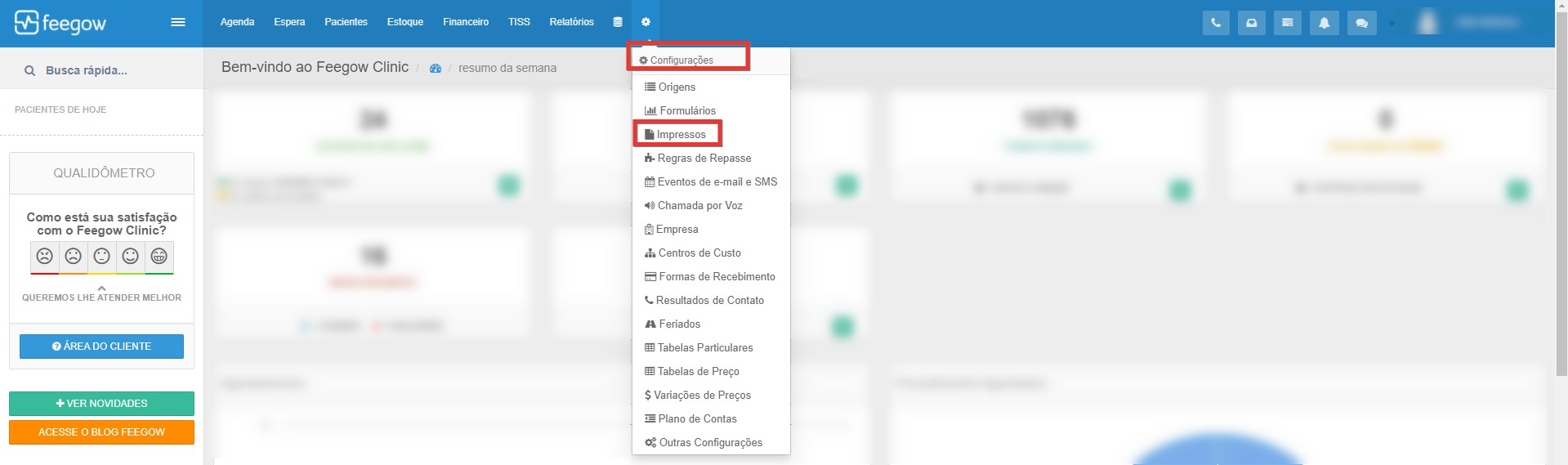
Task: Click the dashboard breadcrumb icon
Action: tap(436, 69)
